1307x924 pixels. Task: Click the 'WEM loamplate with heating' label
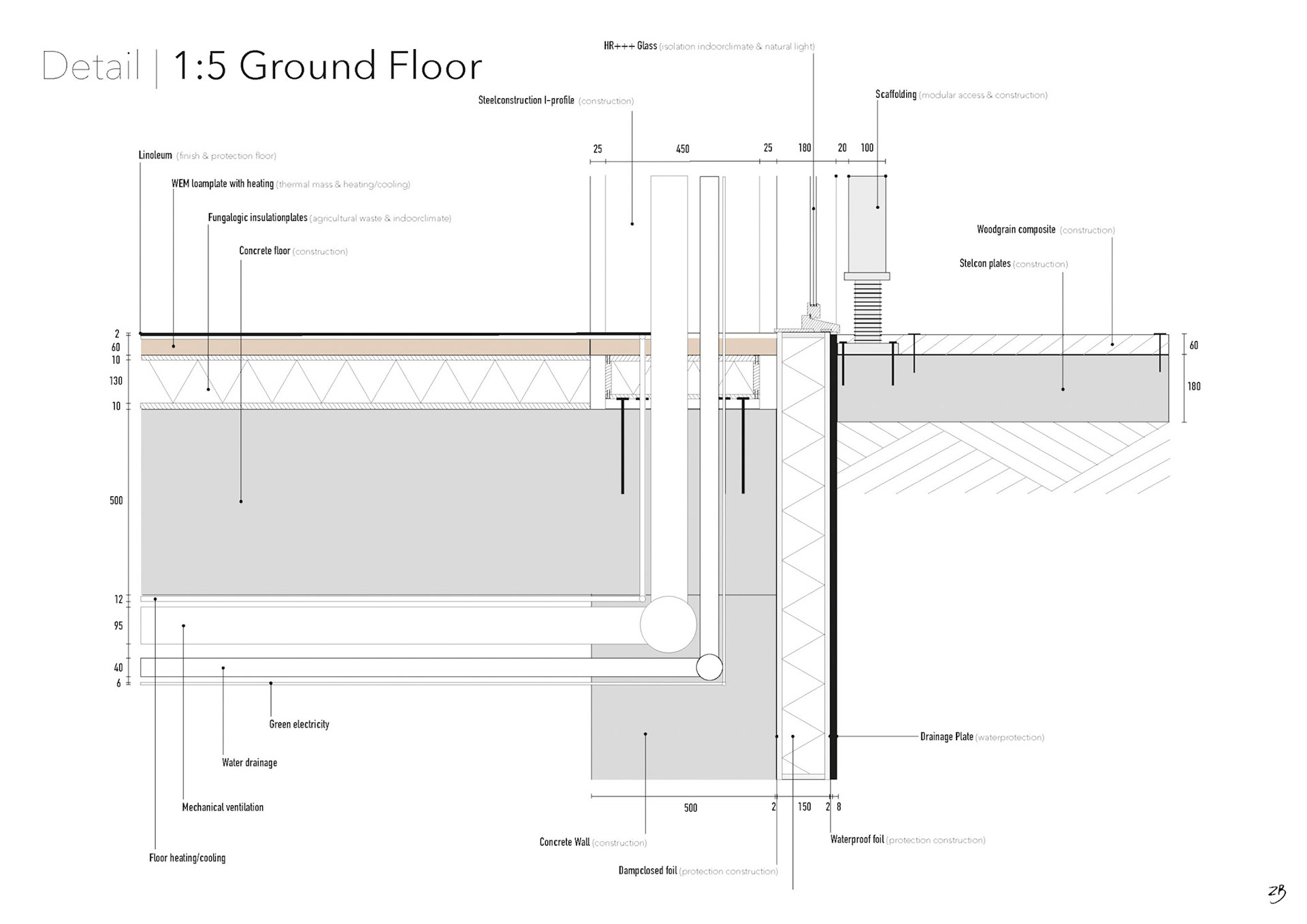(222, 184)
